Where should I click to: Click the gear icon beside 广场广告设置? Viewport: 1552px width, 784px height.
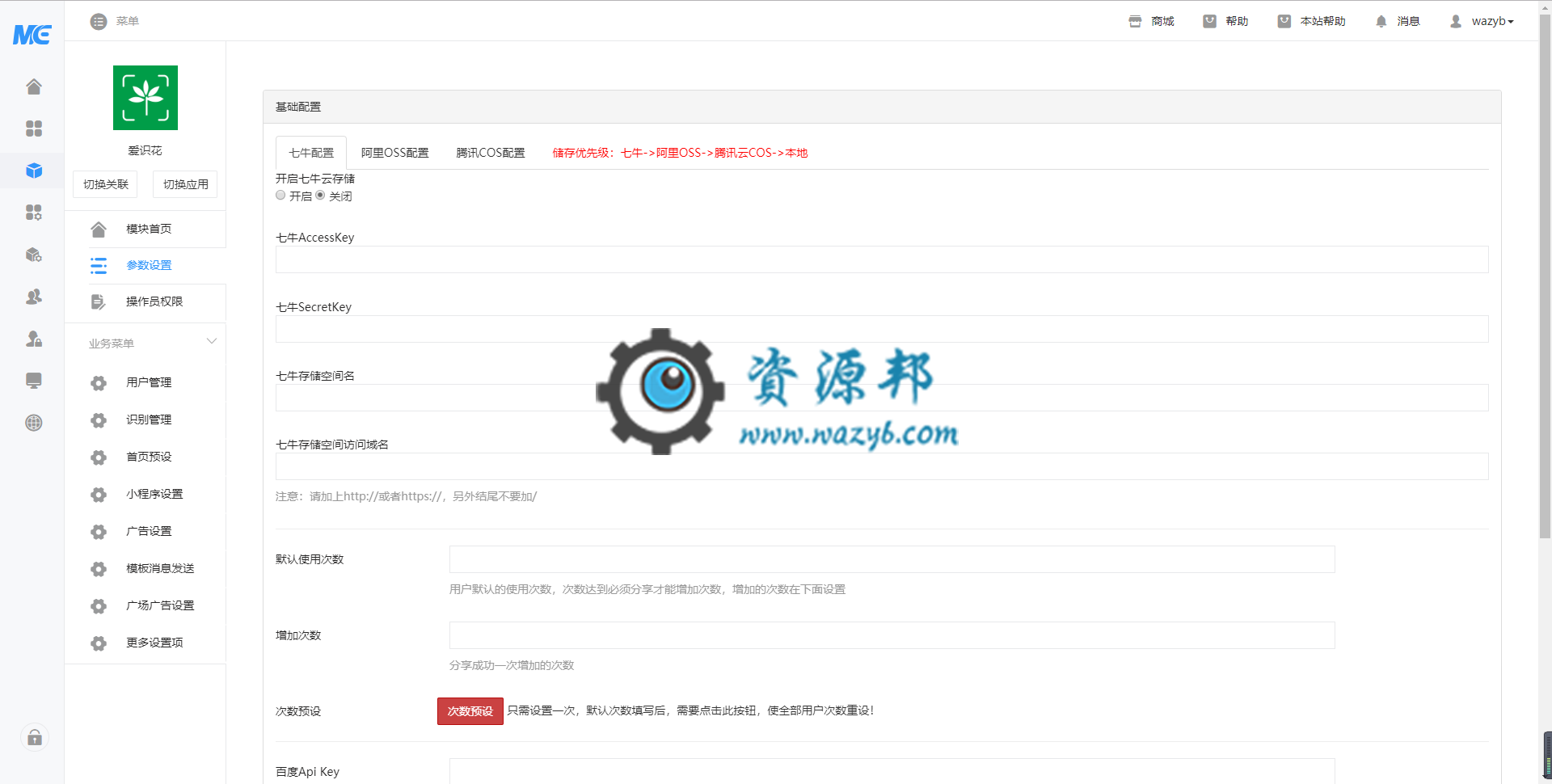pyautogui.click(x=99, y=606)
